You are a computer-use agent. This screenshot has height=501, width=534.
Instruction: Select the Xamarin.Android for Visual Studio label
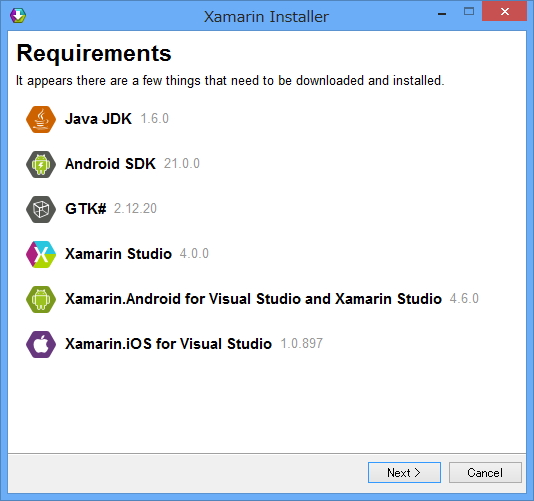253,299
